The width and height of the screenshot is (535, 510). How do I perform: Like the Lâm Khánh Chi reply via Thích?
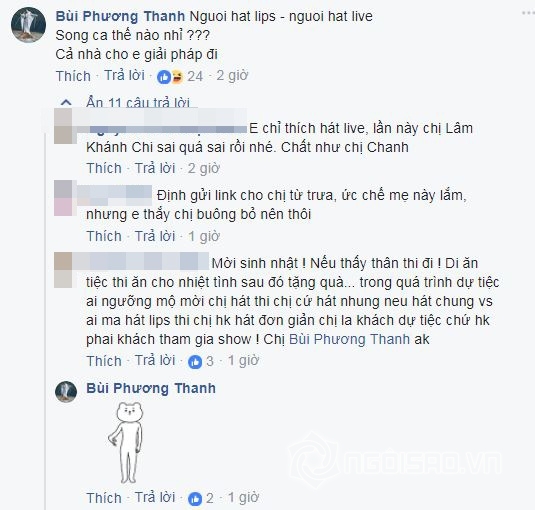104,168
